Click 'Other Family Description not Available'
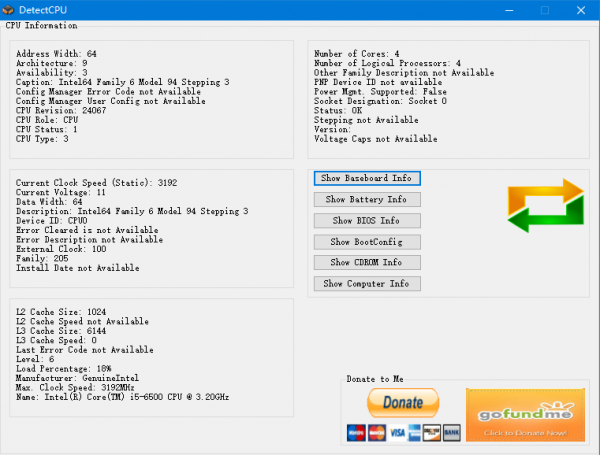Screen dimensions: 600x455 (x=404, y=73)
